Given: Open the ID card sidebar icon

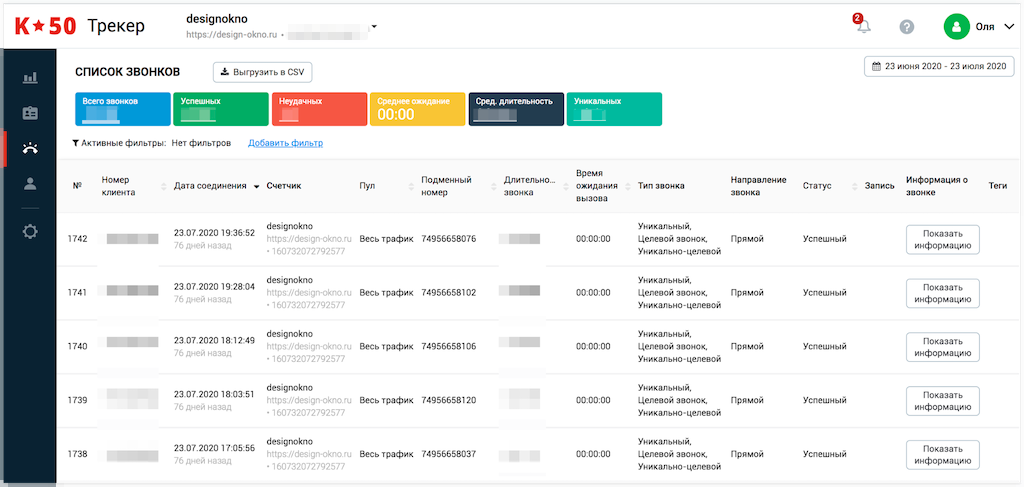Looking at the screenshot, I should (x=30, y=113).
